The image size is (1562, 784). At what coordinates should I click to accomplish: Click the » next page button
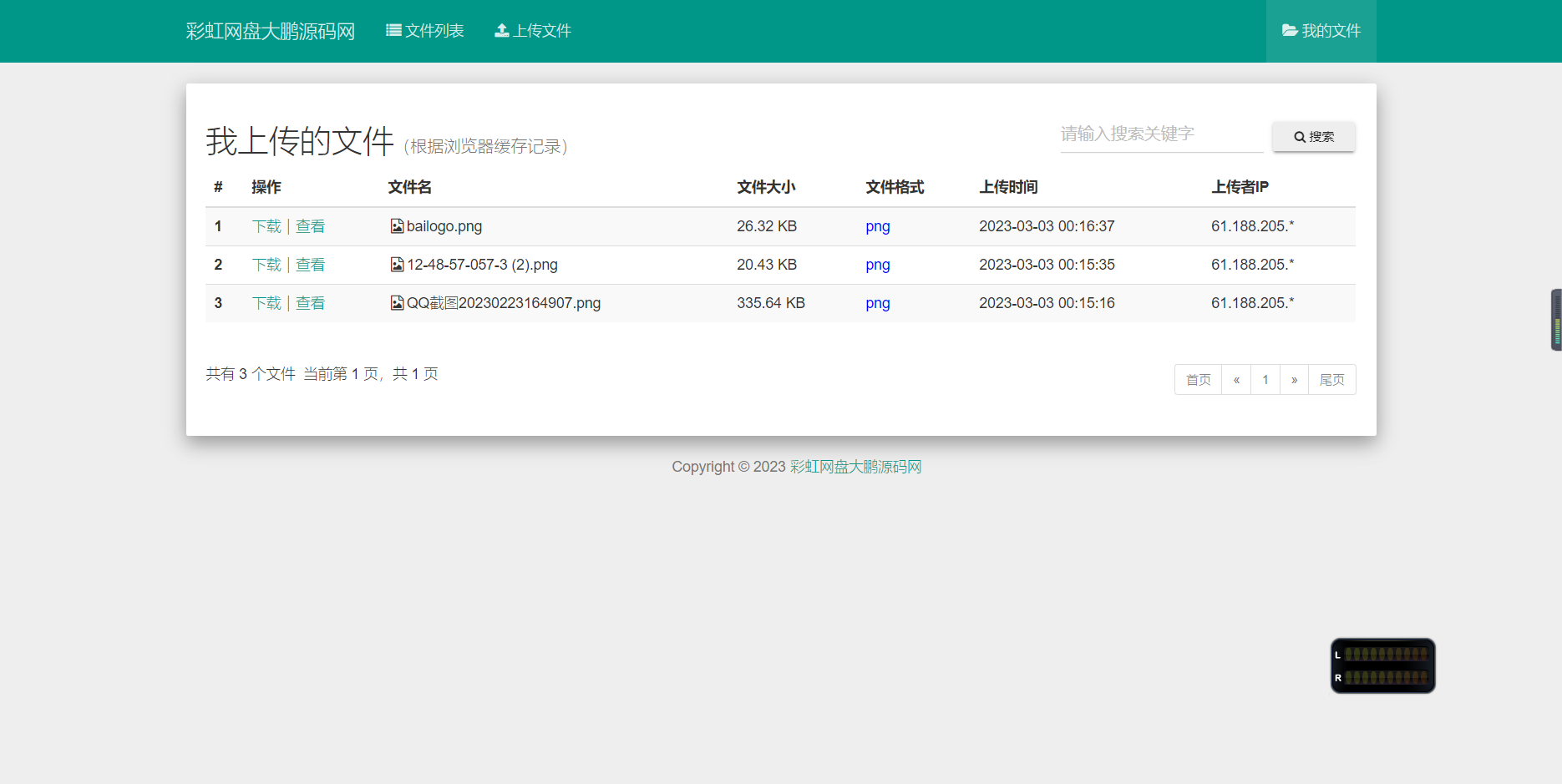(x=1294, y=379)
